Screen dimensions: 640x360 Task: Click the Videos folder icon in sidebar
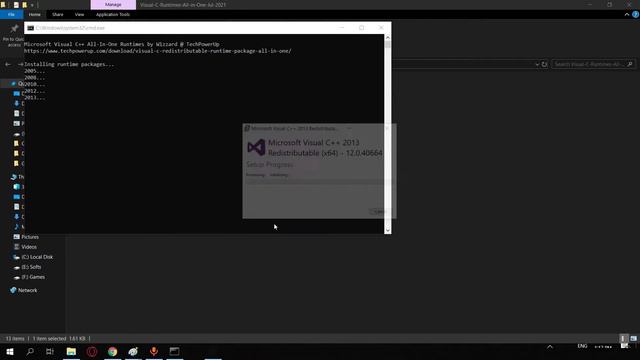pyautogui.click(x=17, y=247)
